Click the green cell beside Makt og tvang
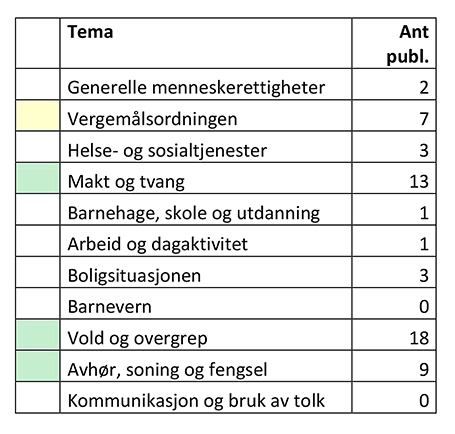This screenshot has width=455, height=434. [38, 178]
